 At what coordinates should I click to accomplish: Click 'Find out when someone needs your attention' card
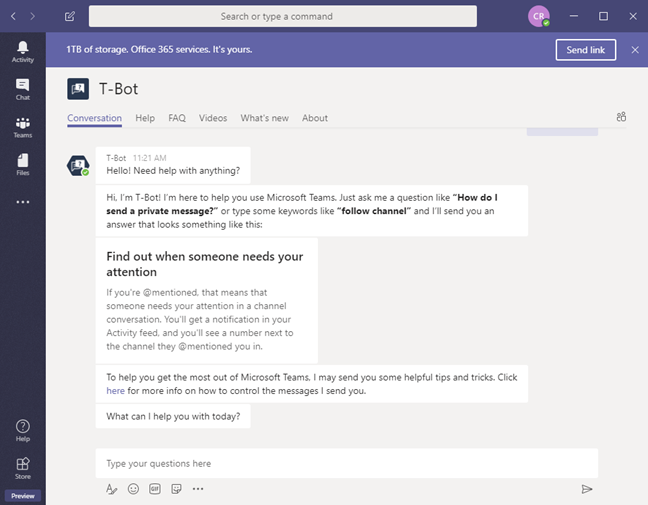207,300
